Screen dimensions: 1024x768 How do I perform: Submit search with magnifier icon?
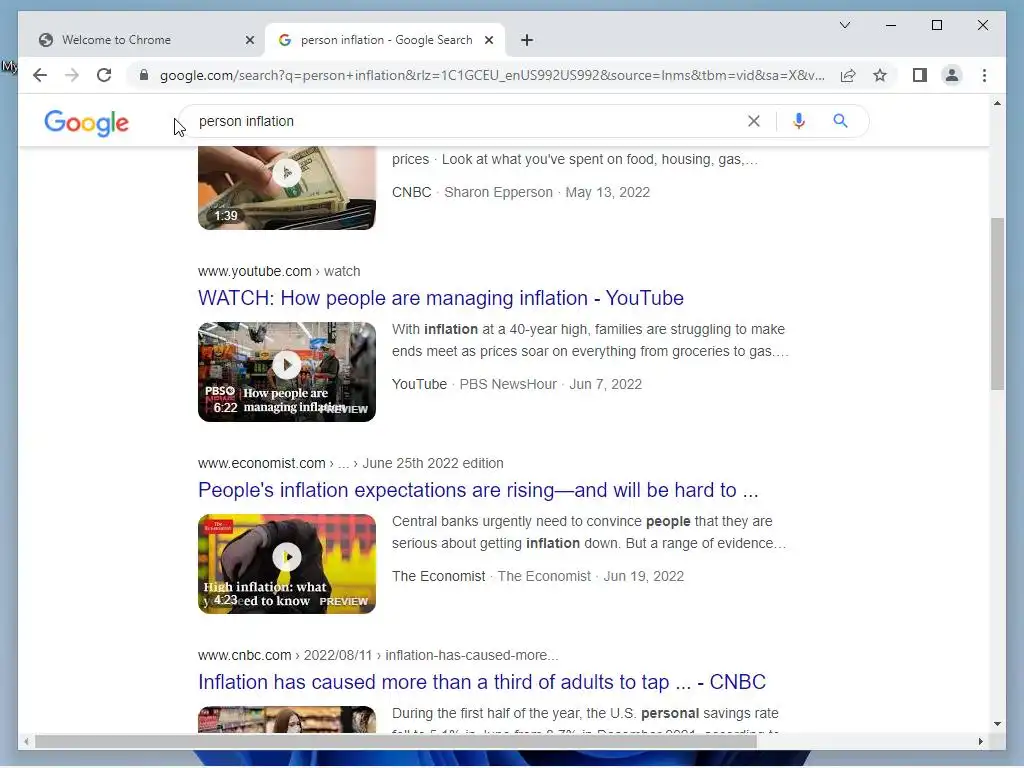coord(840,121)
